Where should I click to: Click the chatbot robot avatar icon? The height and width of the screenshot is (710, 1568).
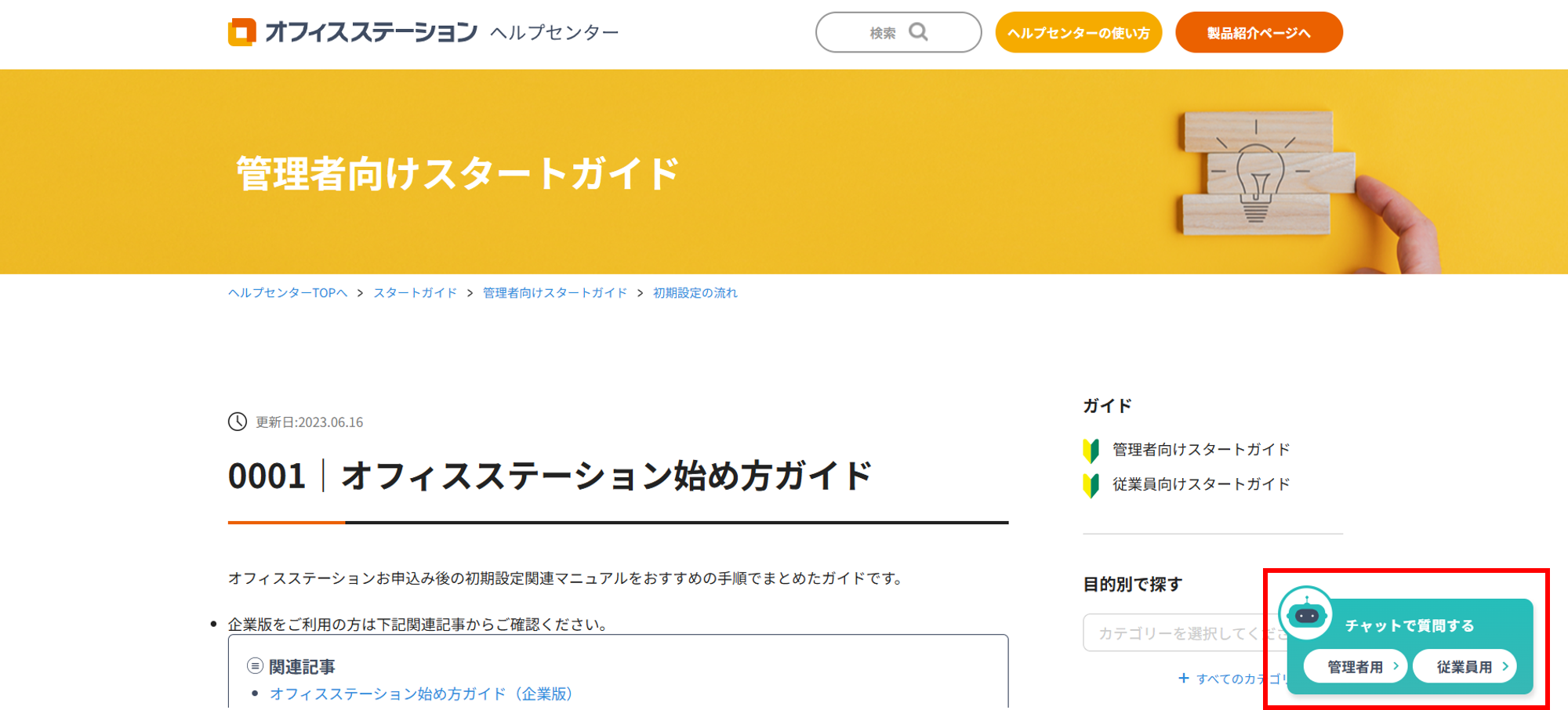pos(1306,614)
